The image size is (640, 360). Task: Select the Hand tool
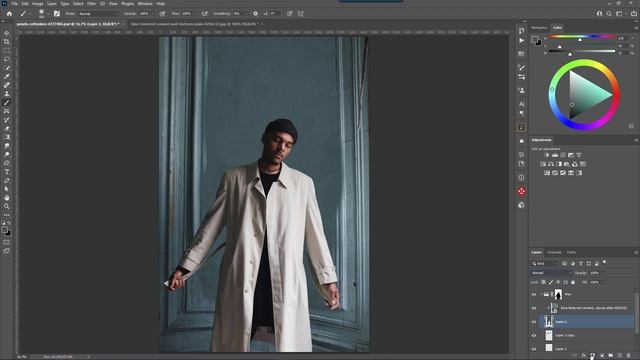[7, 198]
